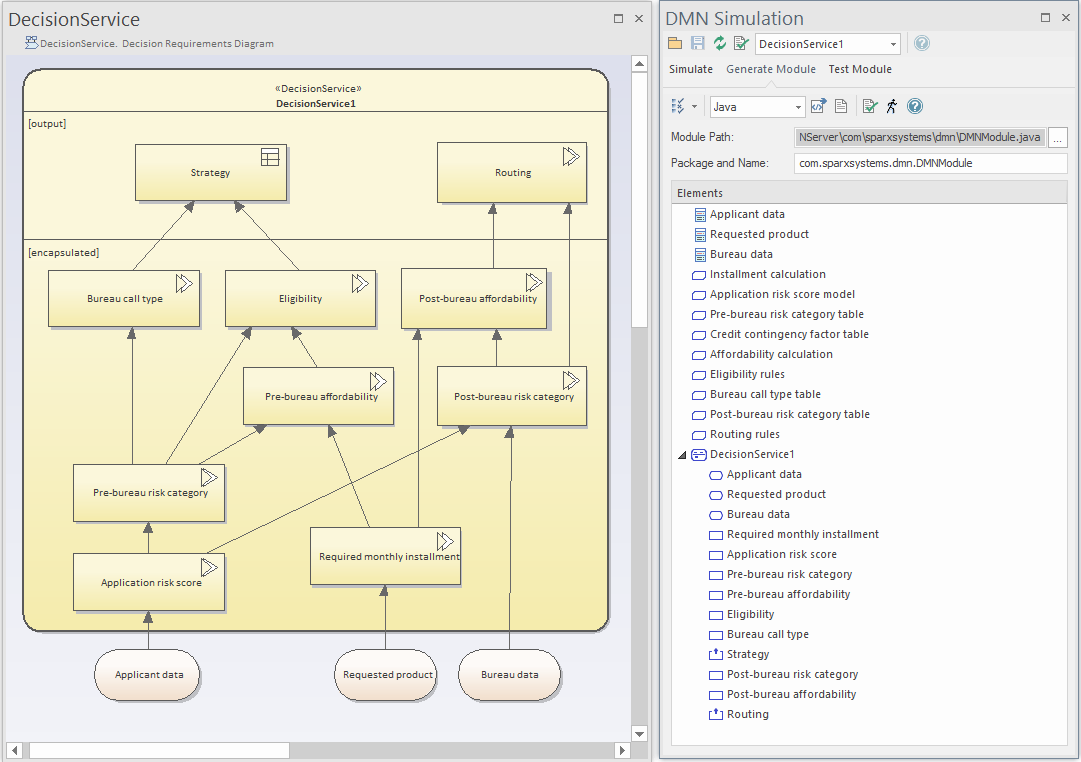Image resolution: width=1081 pixels, height=762 pixels.
Task: Open DMN Simulation help
Action: (922, 43)
